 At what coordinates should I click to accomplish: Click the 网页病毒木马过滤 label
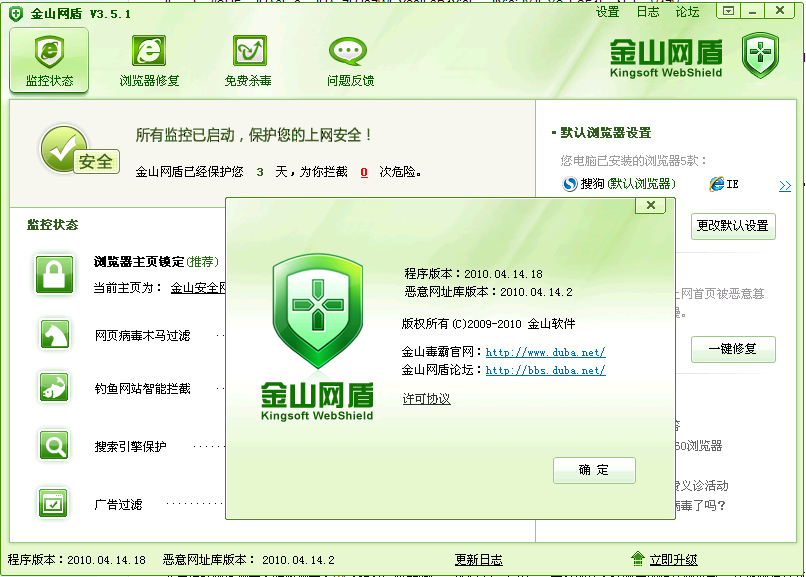point(142,336)
